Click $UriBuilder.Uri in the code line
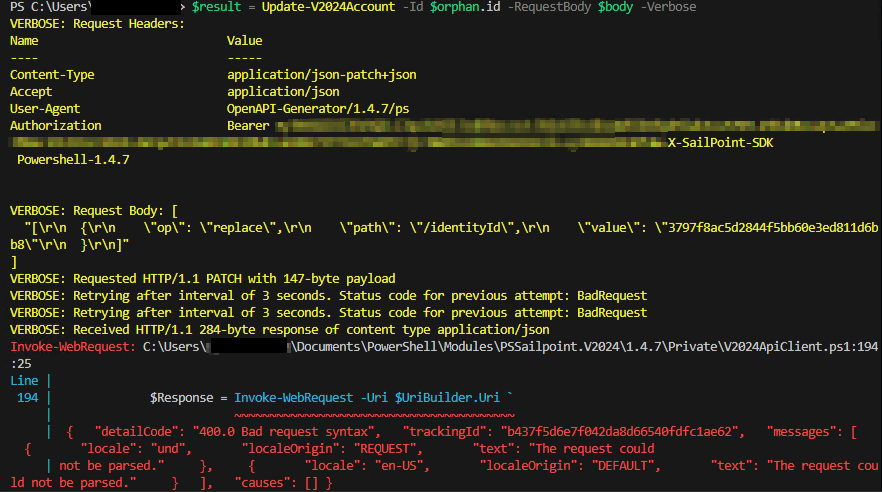The image size is (882, 492). tap(447, 398)
